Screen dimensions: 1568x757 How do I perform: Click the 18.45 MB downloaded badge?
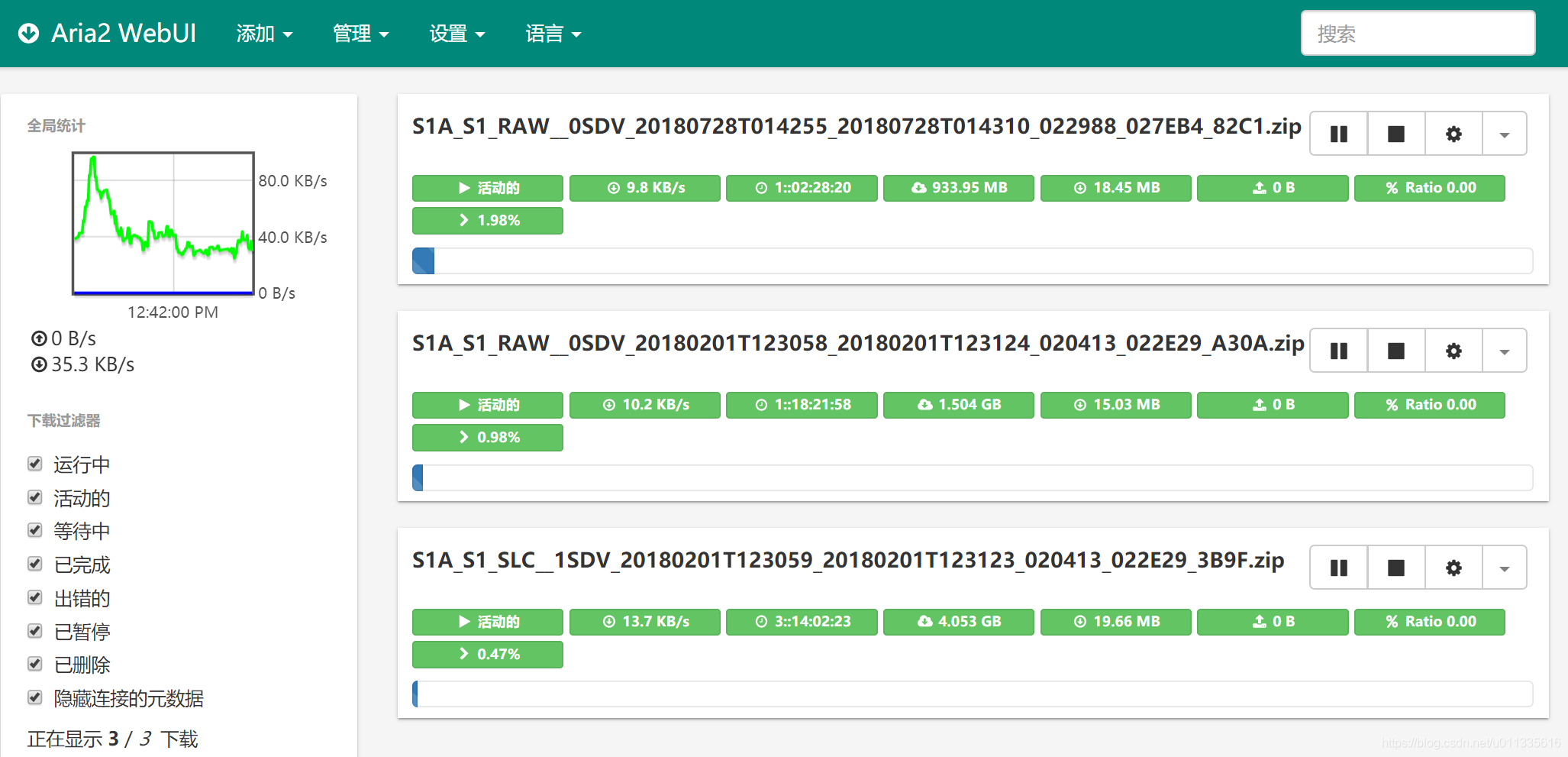coord(1116,188)
